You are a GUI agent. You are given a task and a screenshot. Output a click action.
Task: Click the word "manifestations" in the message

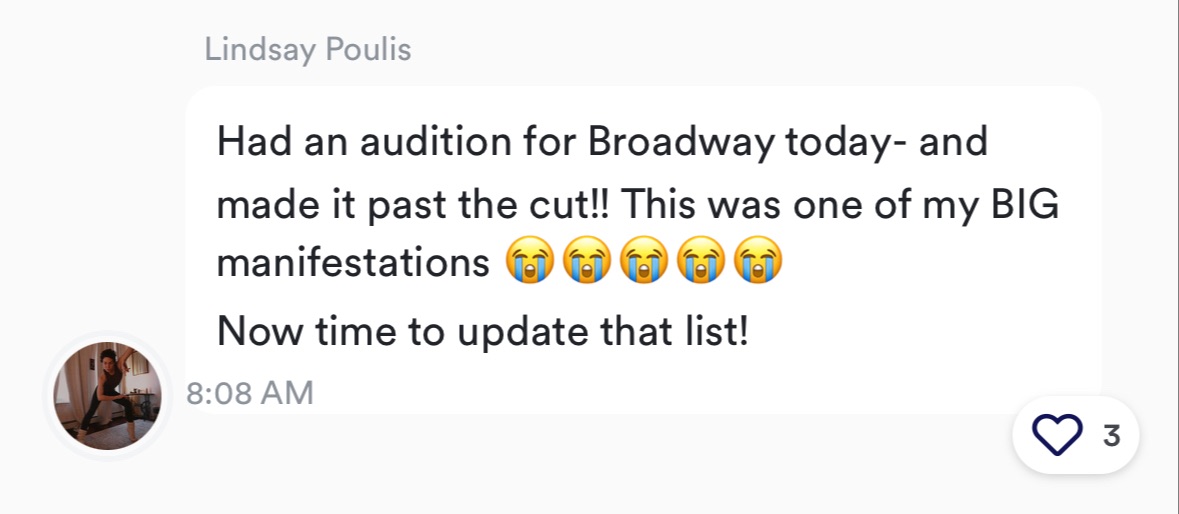(353, 263)
